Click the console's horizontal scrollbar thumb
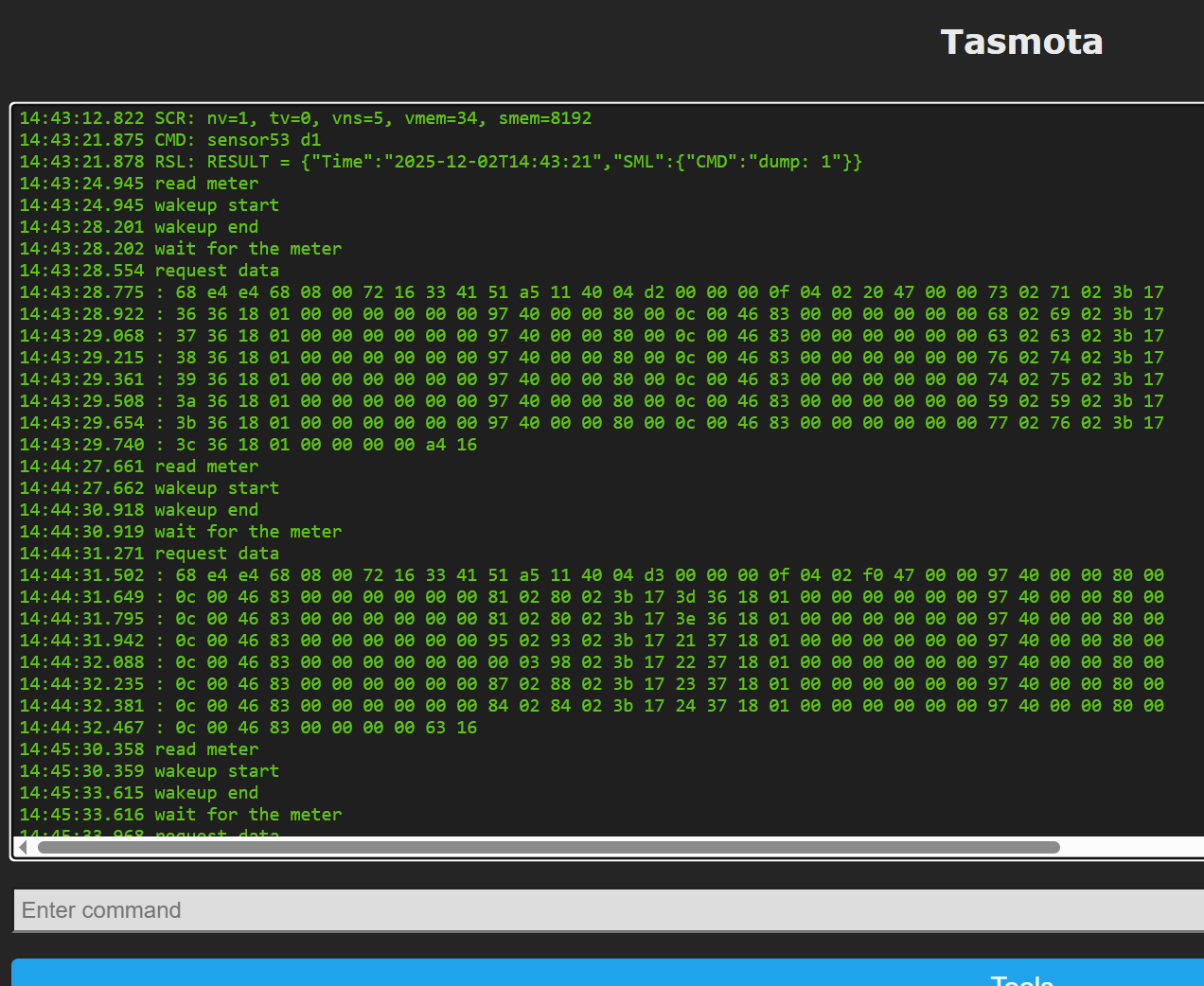Screen dimensions: 1204x986 click(549, 847)
